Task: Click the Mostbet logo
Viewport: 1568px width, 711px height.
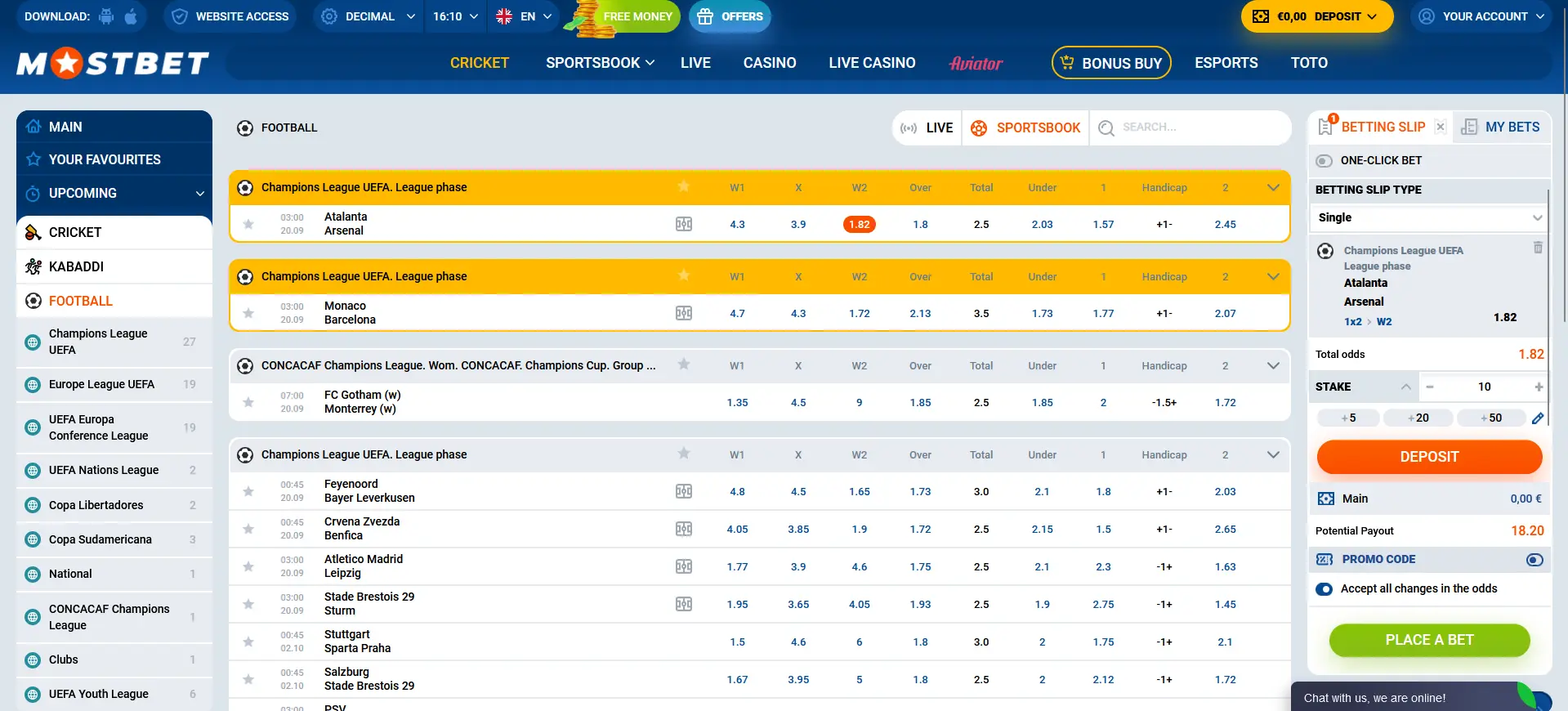Action: 113,64
